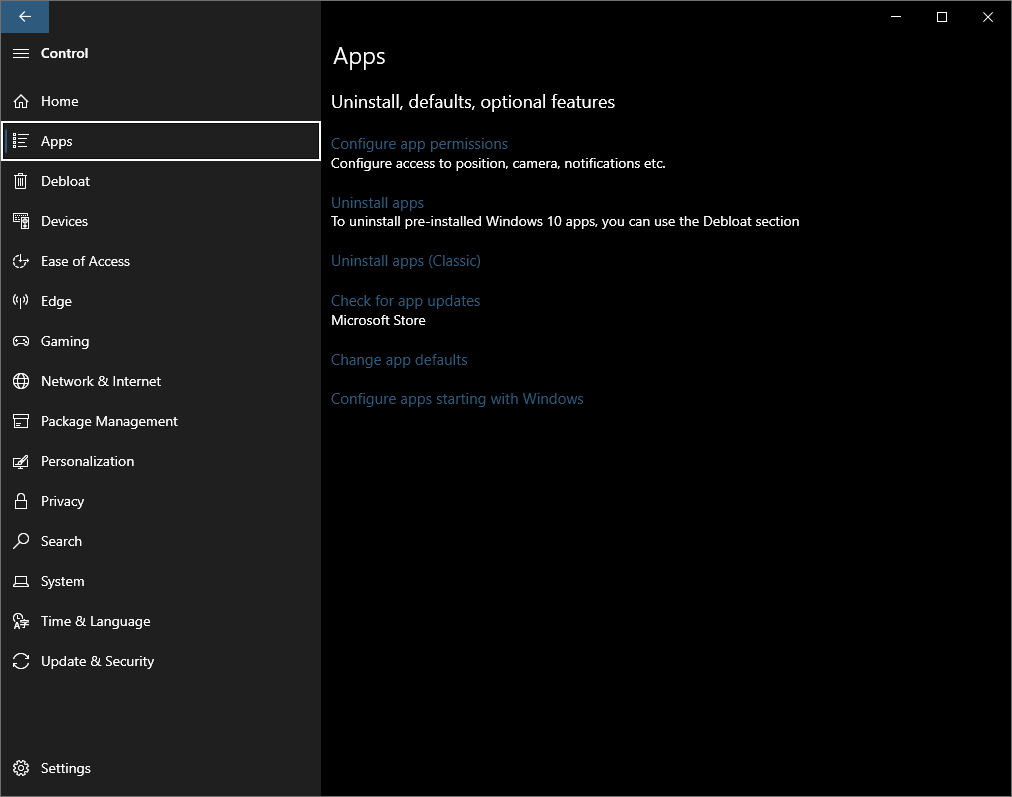Open Ease of Access settings
Viewport: 1012px width, 797px height.
click(x=161, y=261)
